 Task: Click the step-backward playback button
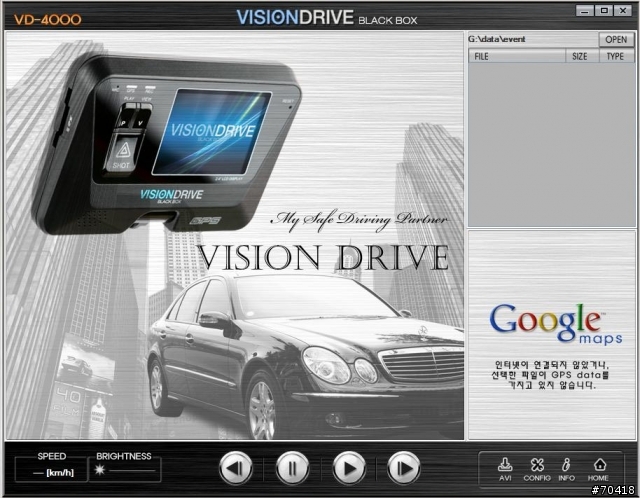point(236,468)
